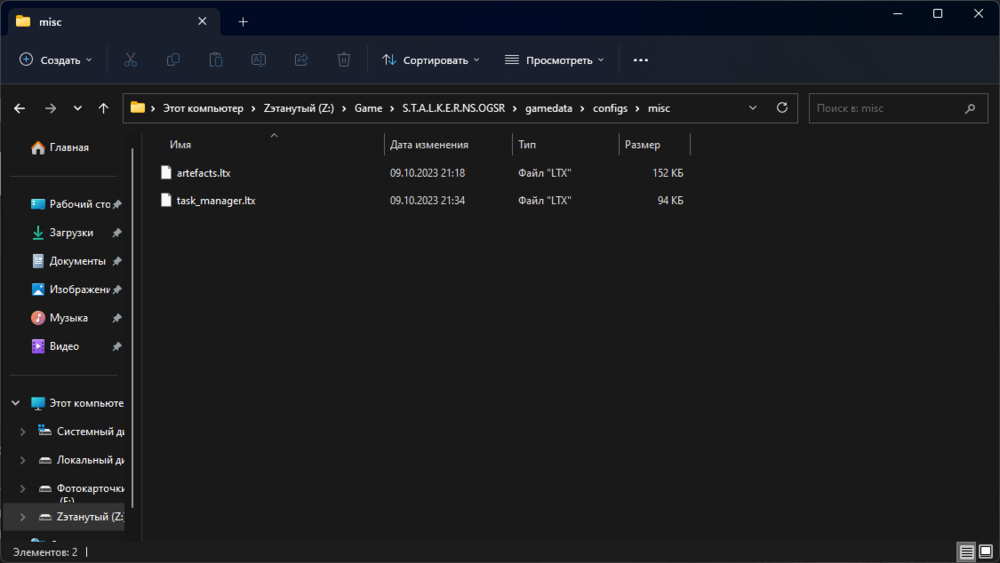
Task: Click the Share icon in toolbar
Action: 301,60
